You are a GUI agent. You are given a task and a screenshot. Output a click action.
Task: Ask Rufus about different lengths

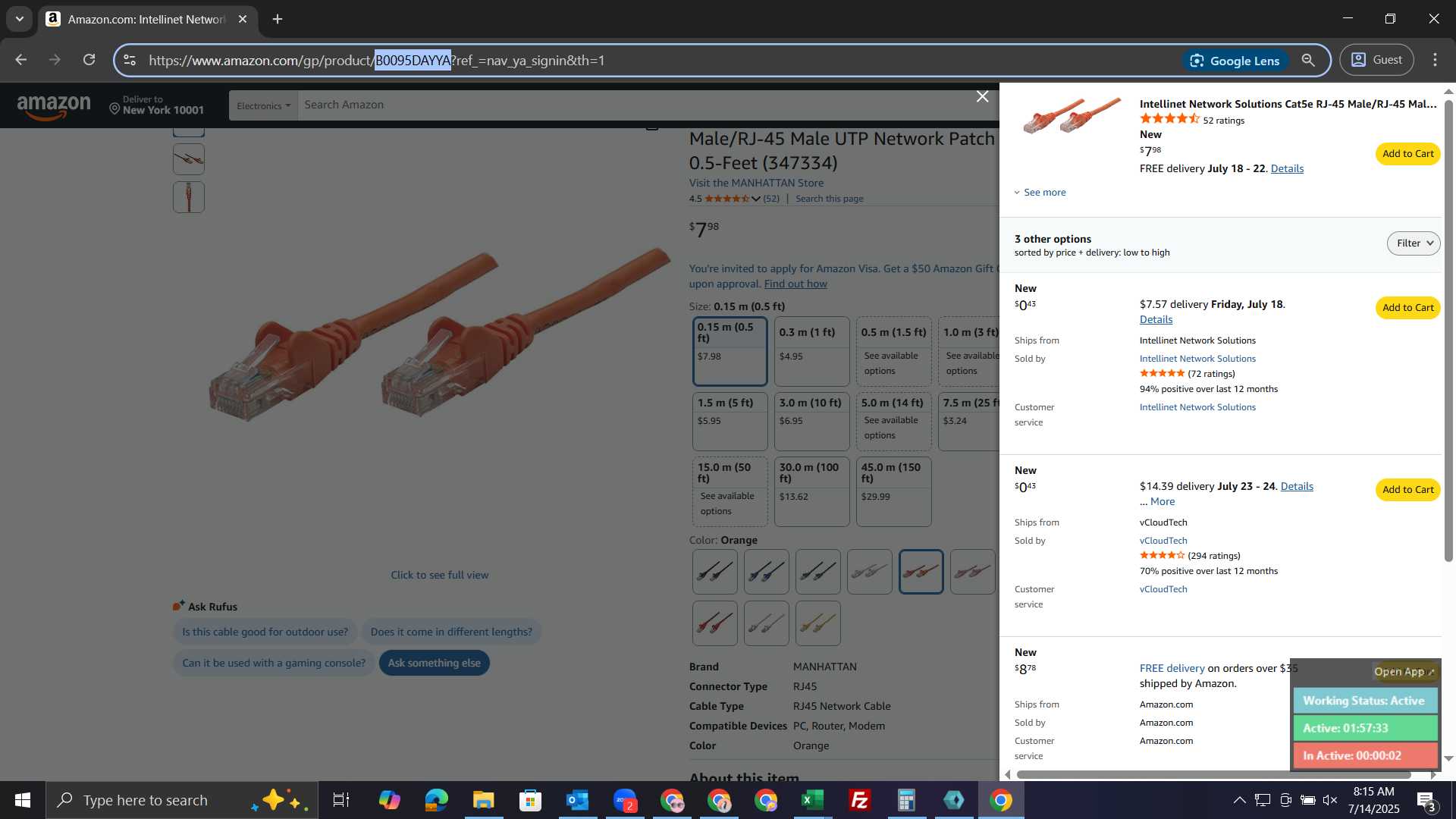(451, 632)
